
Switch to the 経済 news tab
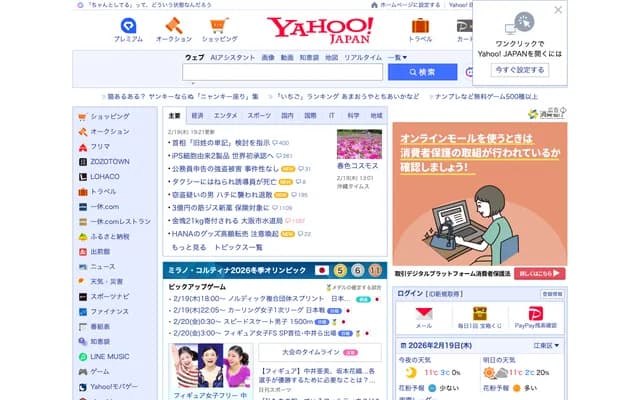[x=198, y=116]
